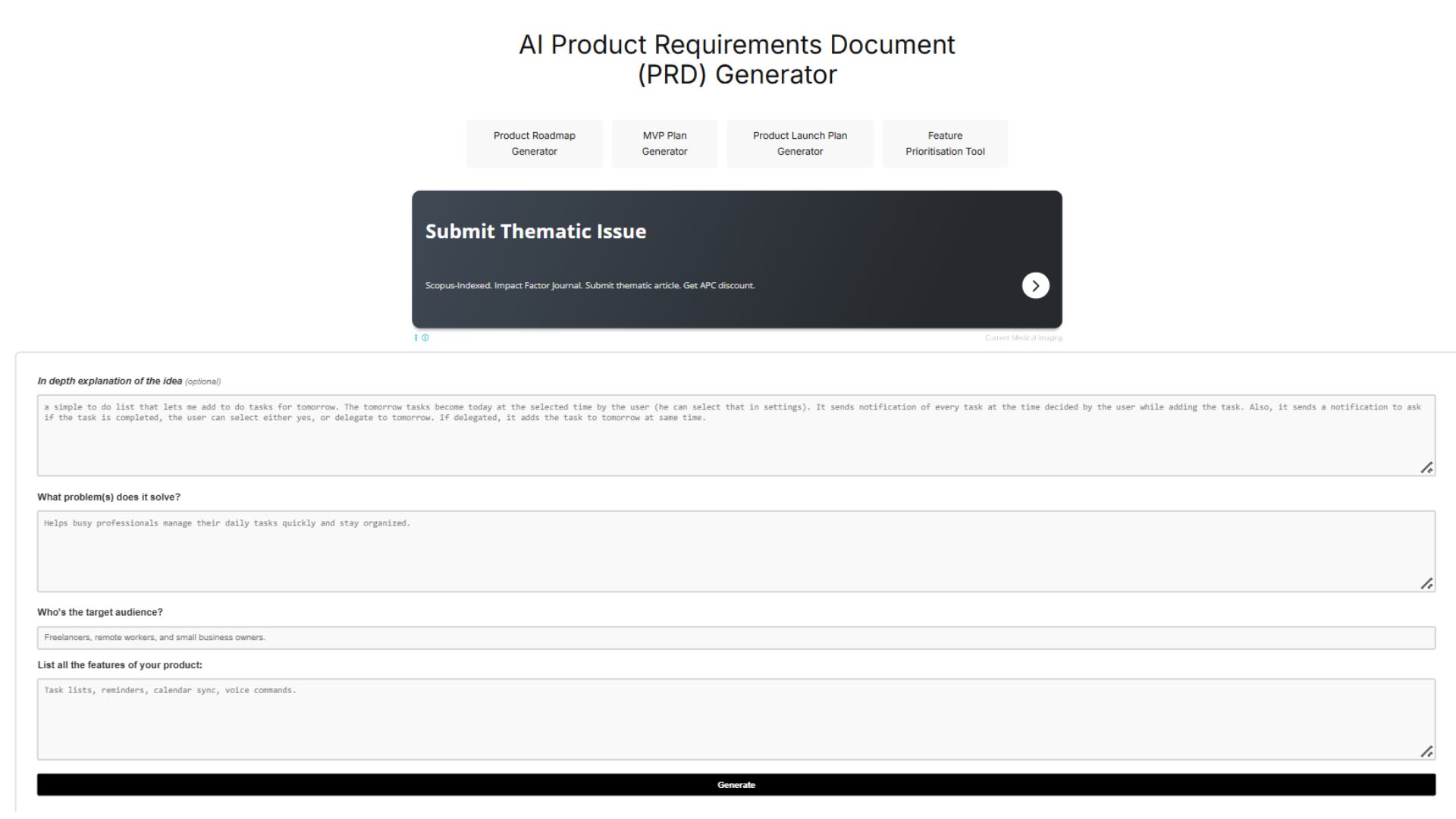Click the Submit Thematic Issue ad heading
The image size is (1456, 819).
point(535,231)
